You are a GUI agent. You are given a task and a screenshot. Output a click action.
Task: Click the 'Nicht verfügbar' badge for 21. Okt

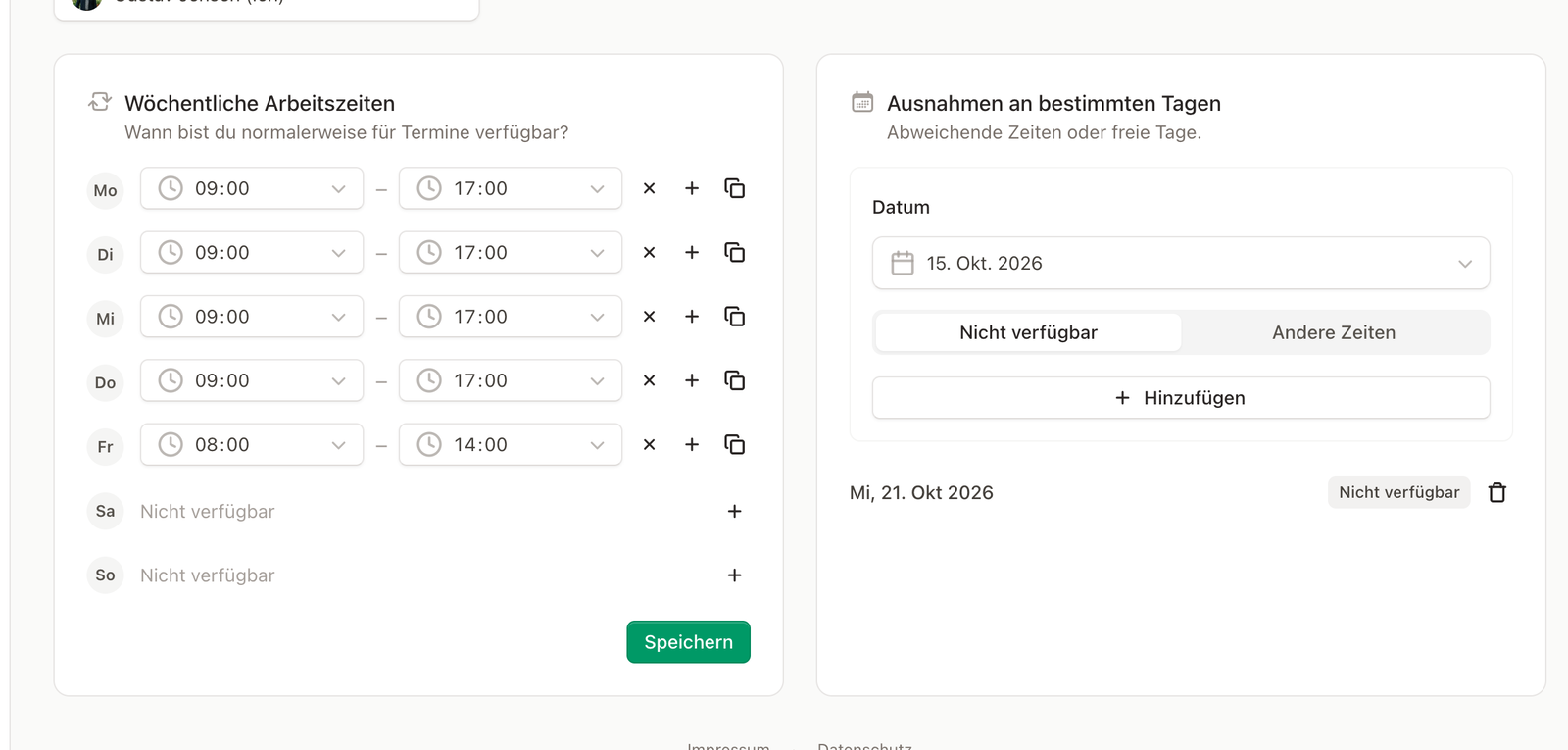click(x=1399, y=492)
